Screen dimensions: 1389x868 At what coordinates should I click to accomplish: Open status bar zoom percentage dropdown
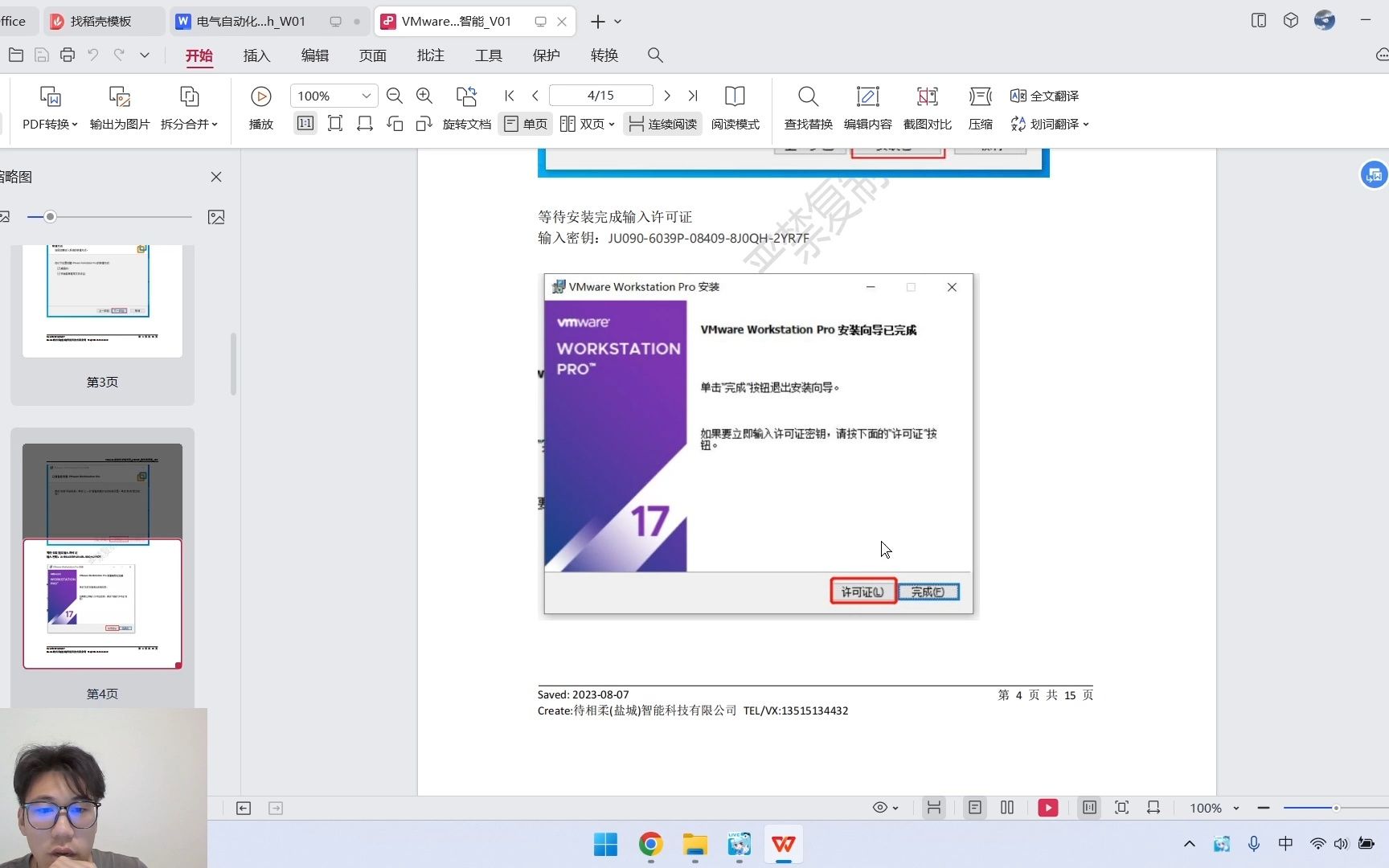(x=1236, y=809)
